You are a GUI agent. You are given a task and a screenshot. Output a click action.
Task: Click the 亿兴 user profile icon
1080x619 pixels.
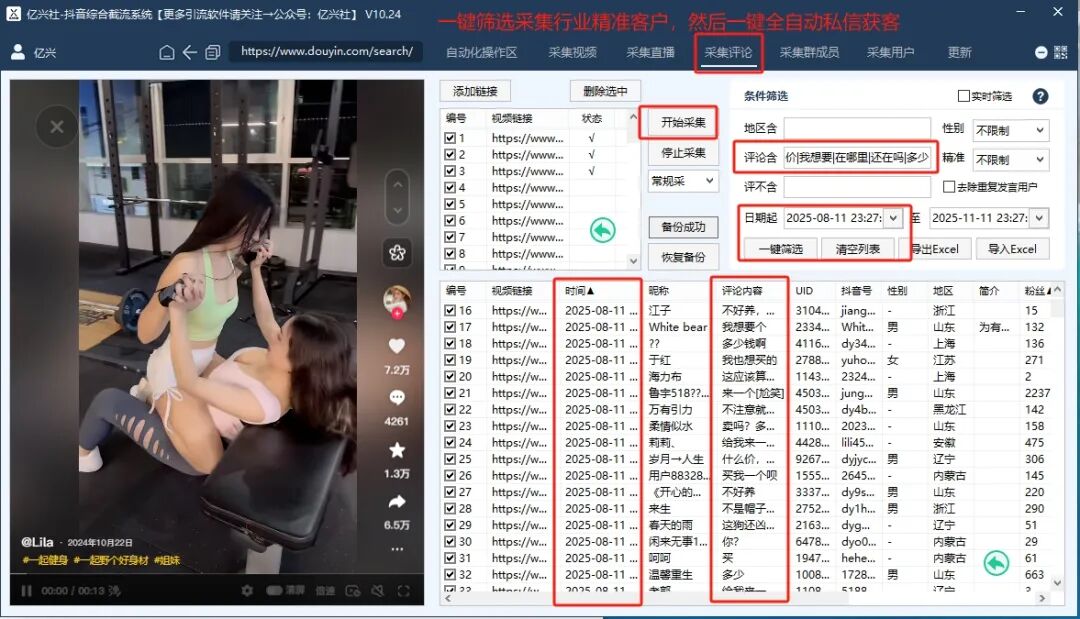[18, 52]
